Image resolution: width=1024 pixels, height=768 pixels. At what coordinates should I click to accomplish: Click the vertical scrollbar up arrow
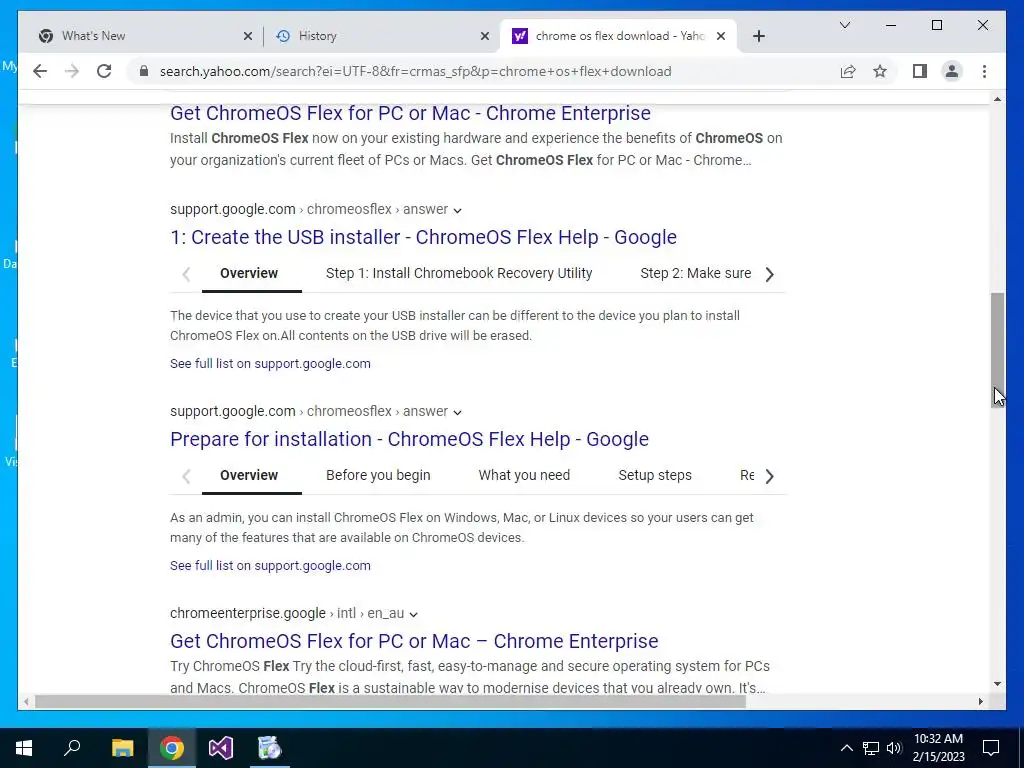click(x=997, y=99)
